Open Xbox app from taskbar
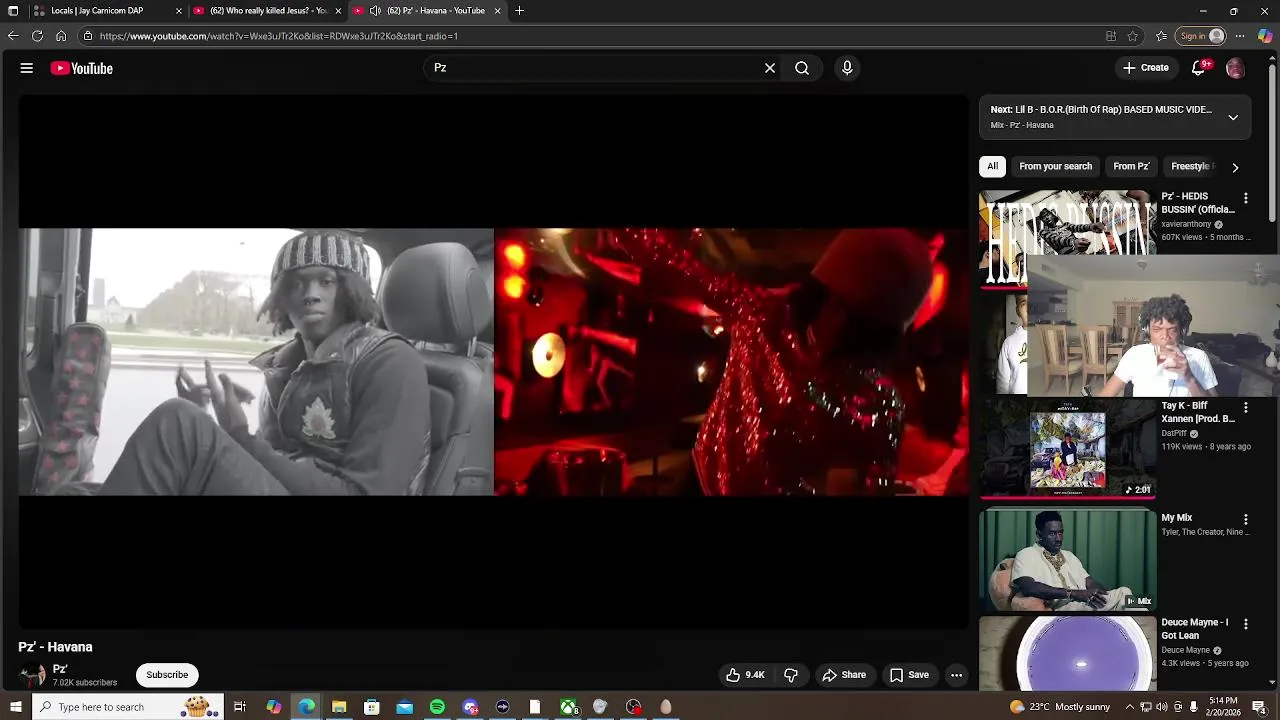Viewport: 1280px width, 720px height. click(568, 707)
